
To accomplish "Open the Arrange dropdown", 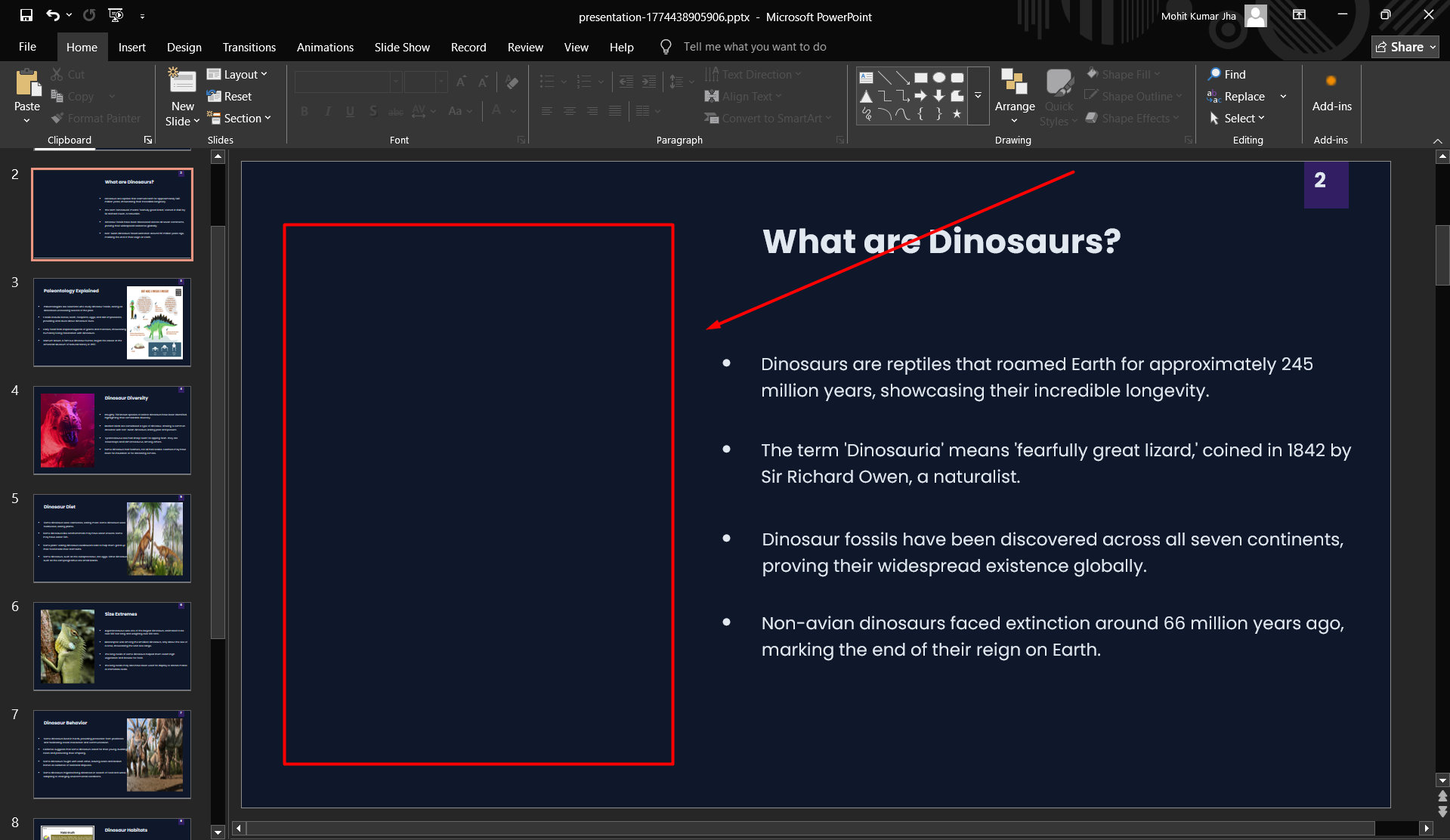I will (x=1014, y=97).
